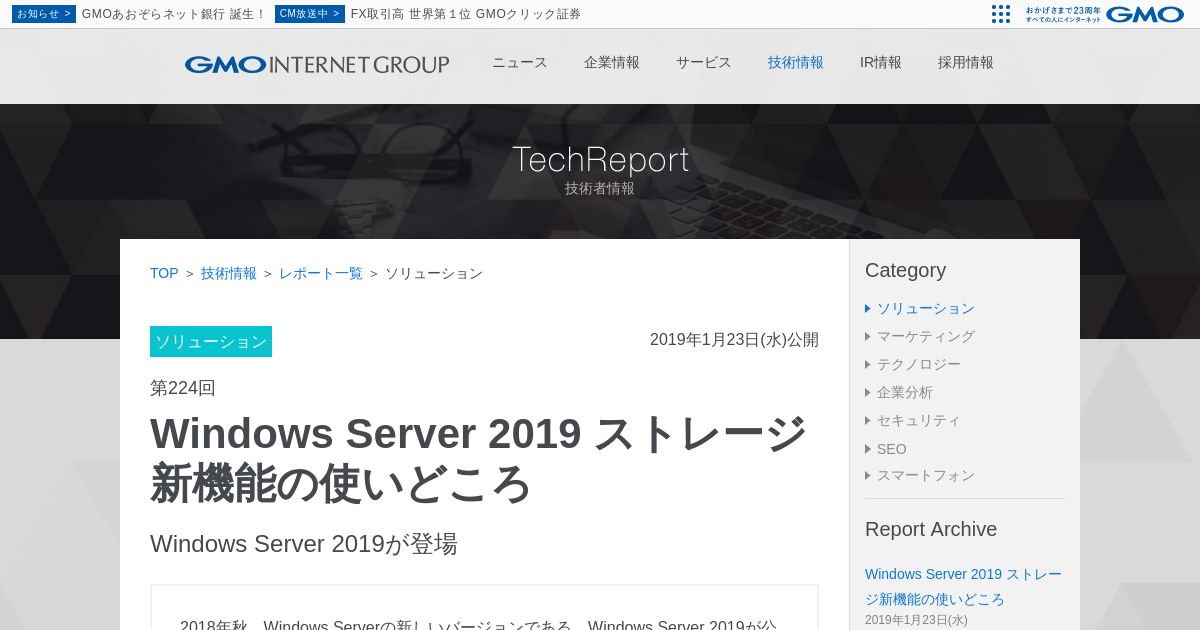Click the Category sidebar heading

[905, 270]
